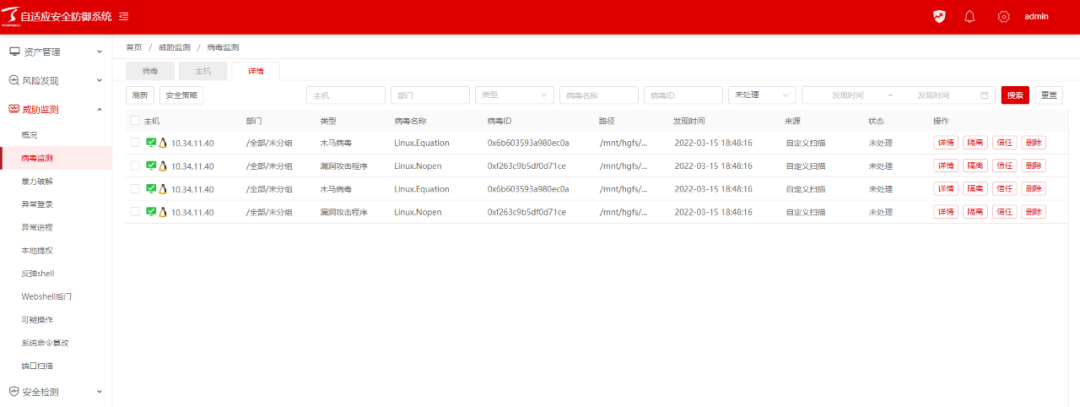Click the 风险发现 magnifier icon
Viewport: 1080px width, 407px height.
pos(14,80)
